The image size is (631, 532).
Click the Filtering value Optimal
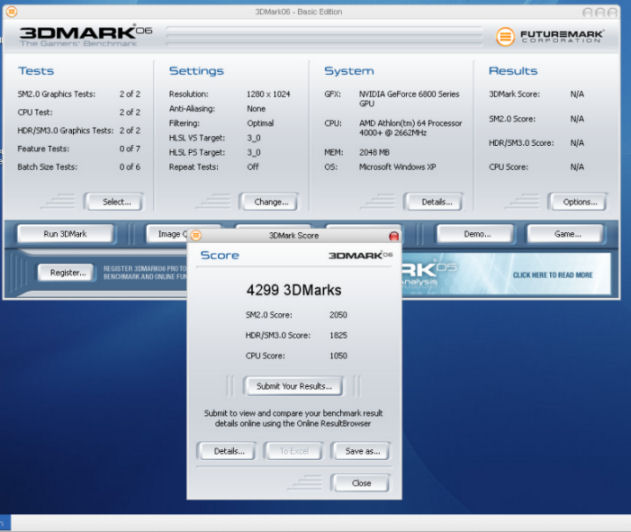(x=260, y=123)
